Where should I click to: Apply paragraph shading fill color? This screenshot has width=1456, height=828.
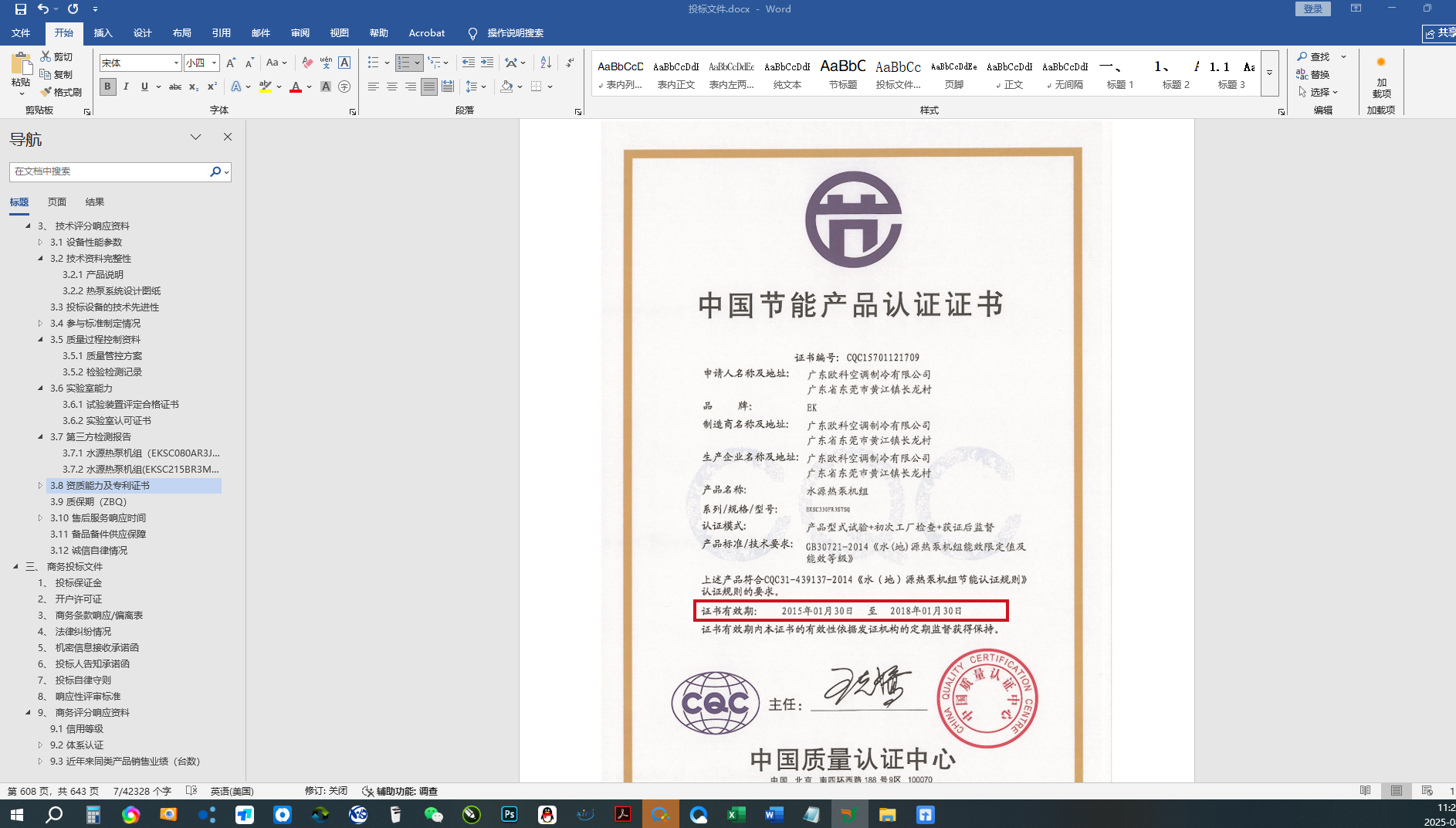point(506,87)
